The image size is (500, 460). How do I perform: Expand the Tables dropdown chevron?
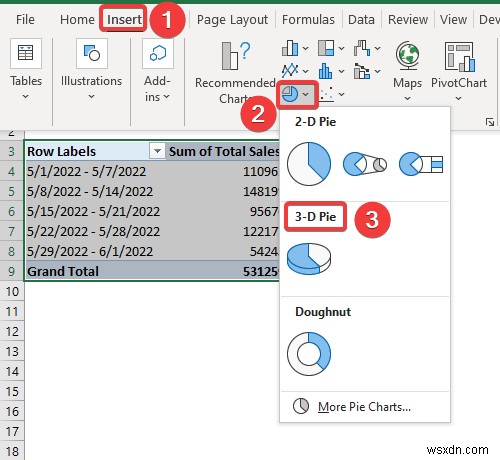[x=26, y=97]
